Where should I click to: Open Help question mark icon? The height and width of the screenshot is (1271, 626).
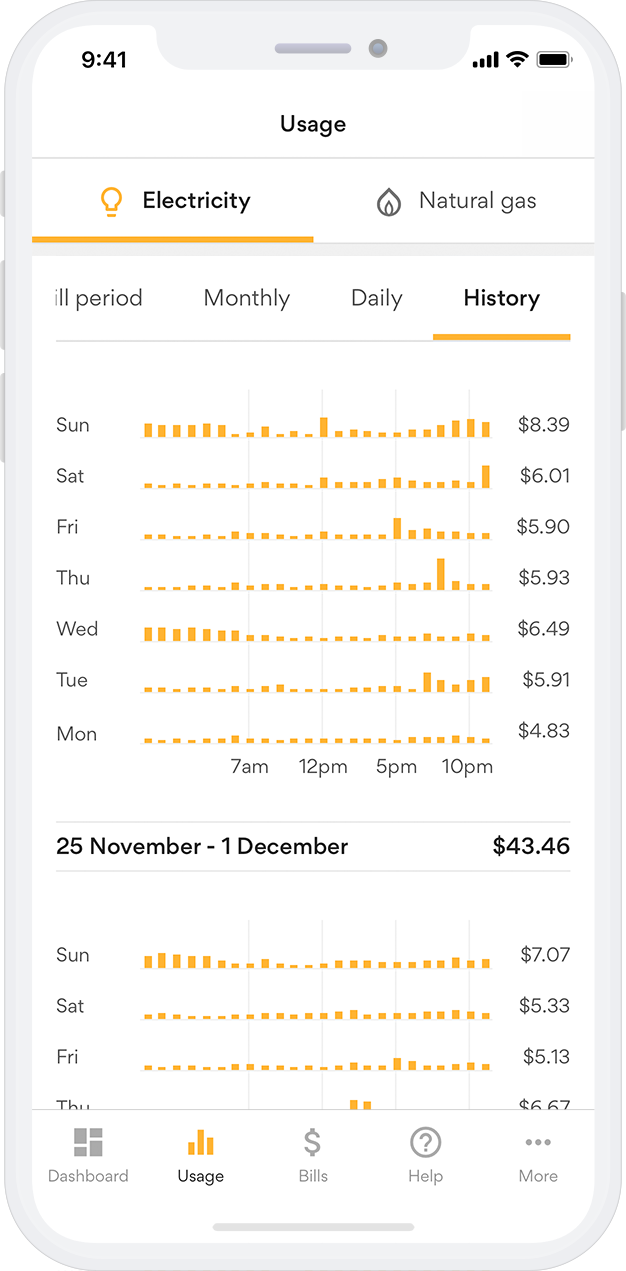click(425, 1142)
